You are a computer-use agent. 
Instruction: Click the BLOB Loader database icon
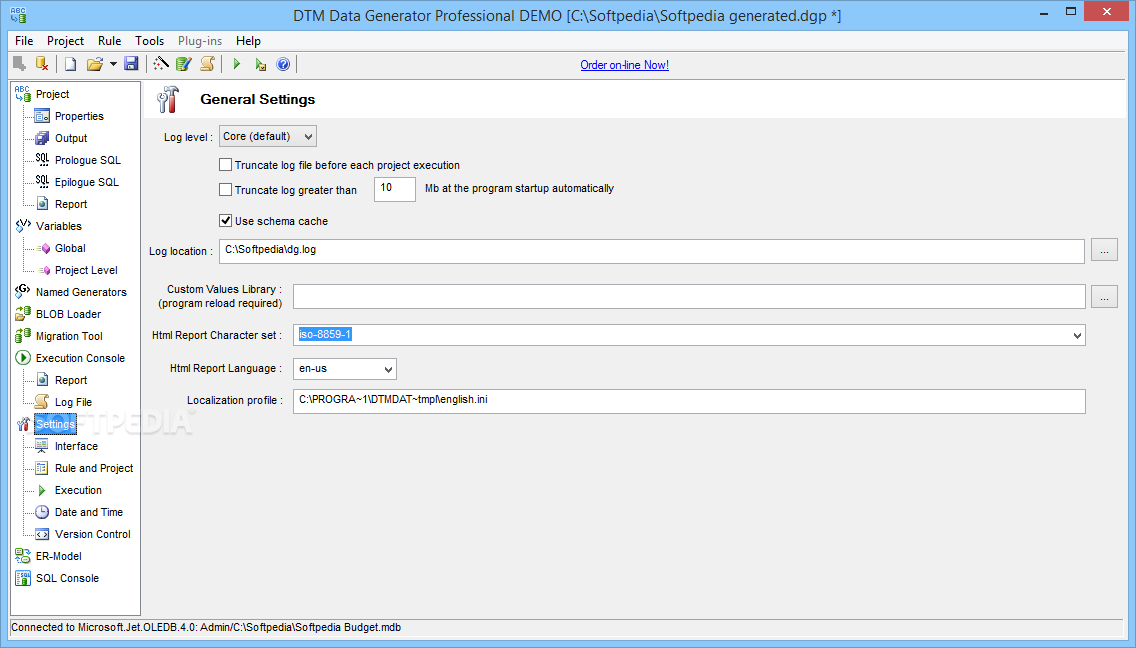(x=23, y=314)
